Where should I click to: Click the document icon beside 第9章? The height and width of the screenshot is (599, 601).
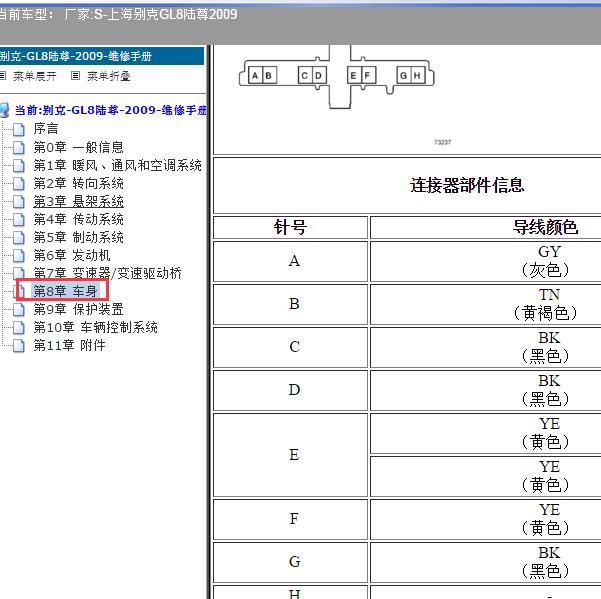(18, 310)
